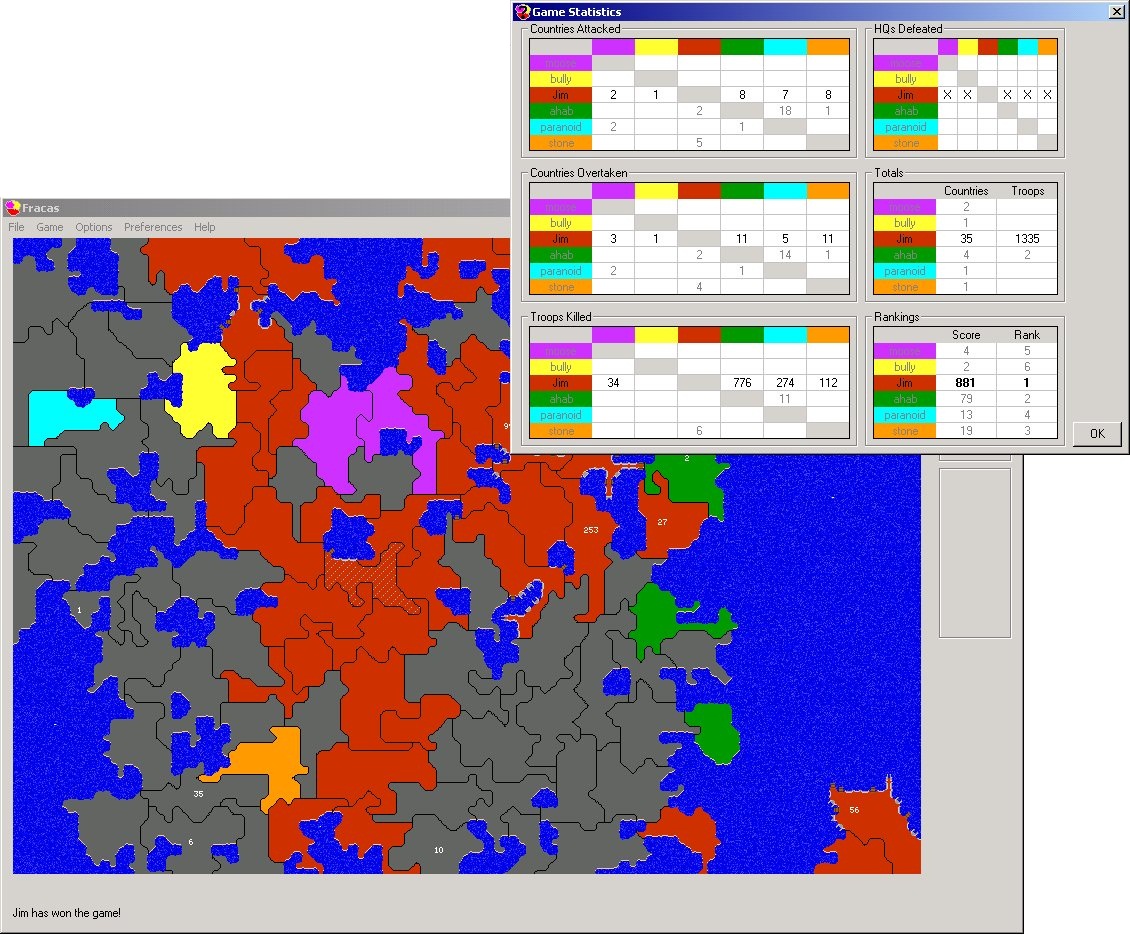
Task: Select the Jim row label in Countries Attacked
Action: (x=561, y=94)
